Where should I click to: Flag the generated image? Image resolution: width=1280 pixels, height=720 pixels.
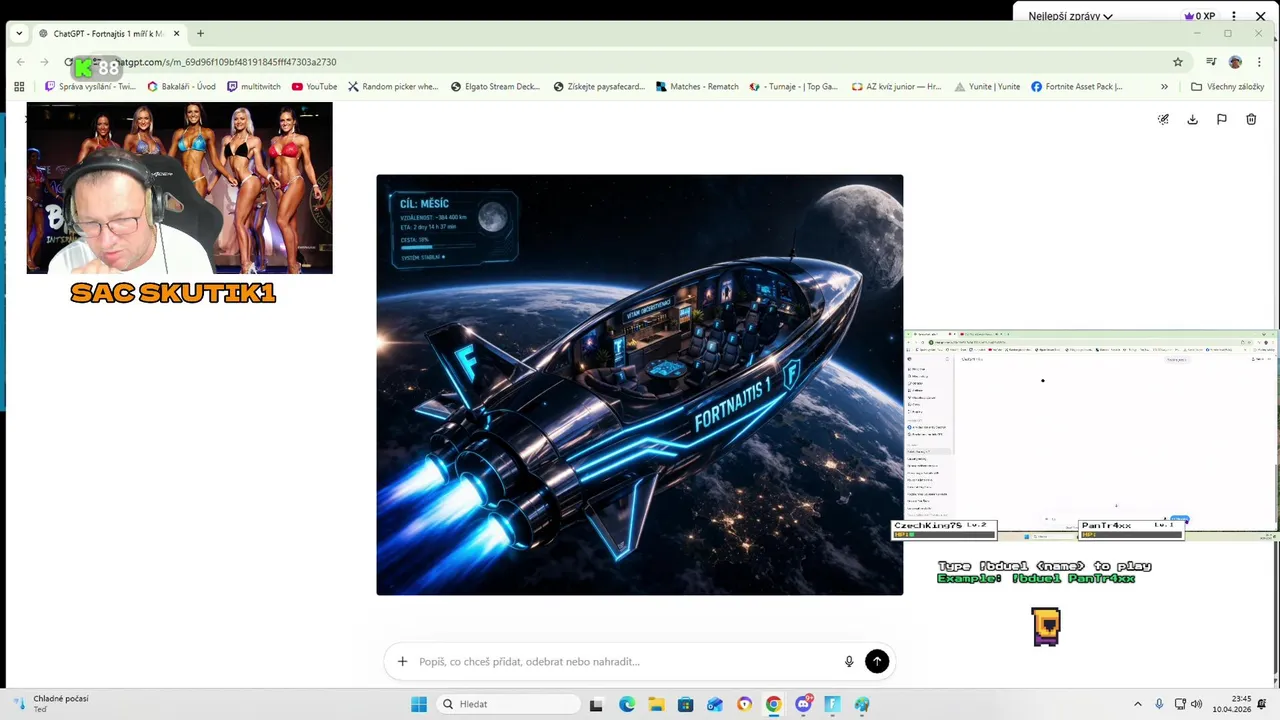[1221, 119]
